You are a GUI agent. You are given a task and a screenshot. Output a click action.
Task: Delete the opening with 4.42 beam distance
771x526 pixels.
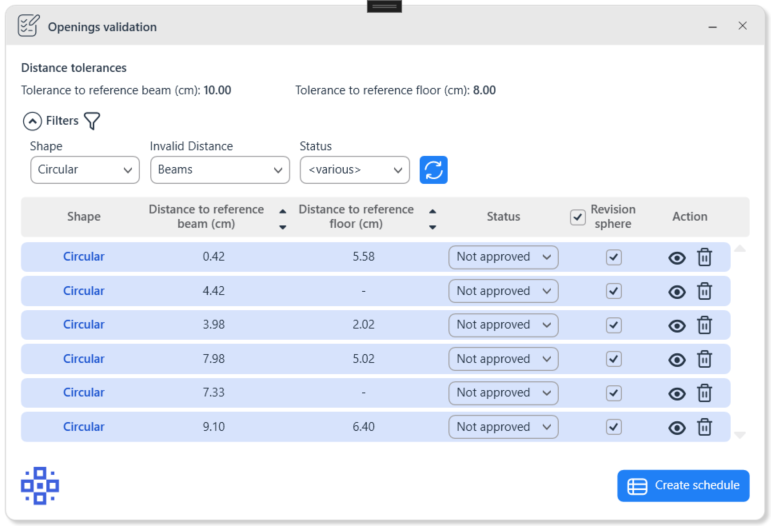pyautogui.click(x=704, y=291)
